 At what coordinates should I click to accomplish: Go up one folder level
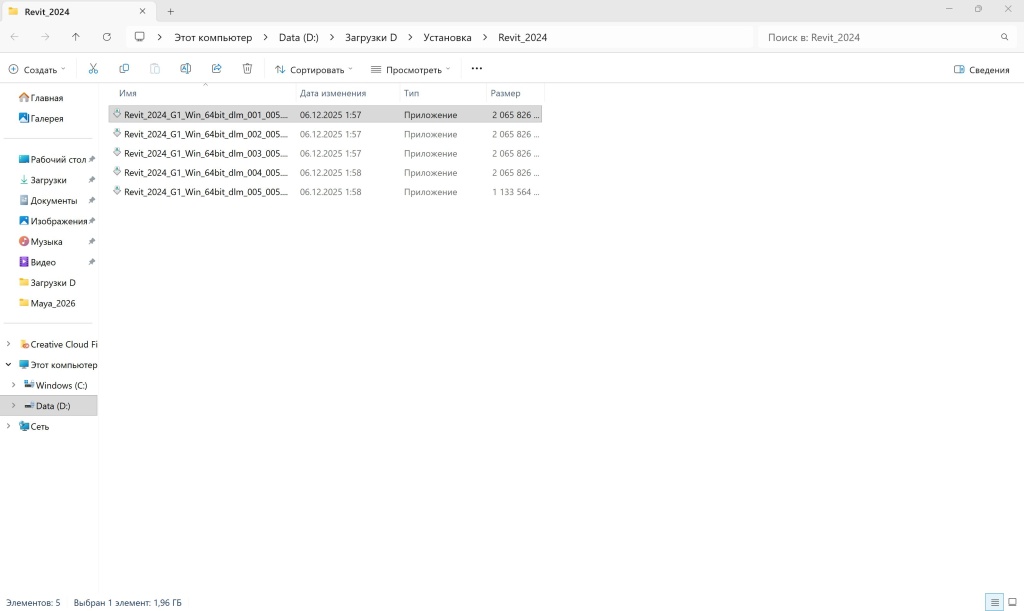click(x=76, y=37)
